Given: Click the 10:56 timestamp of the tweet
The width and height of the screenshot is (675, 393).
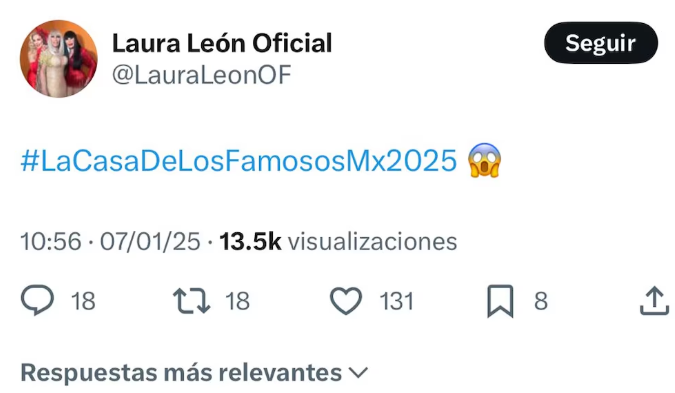Looking at the screenshot, I should pyautogui.click(x=51, y=241).
